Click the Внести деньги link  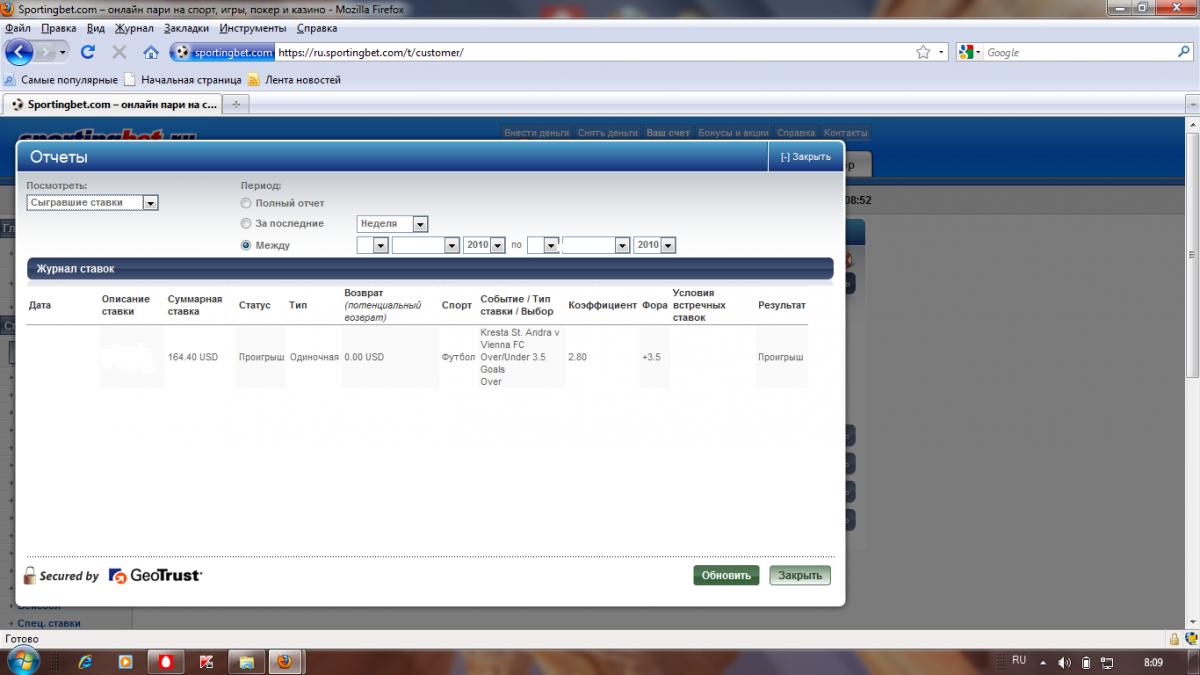537,133
